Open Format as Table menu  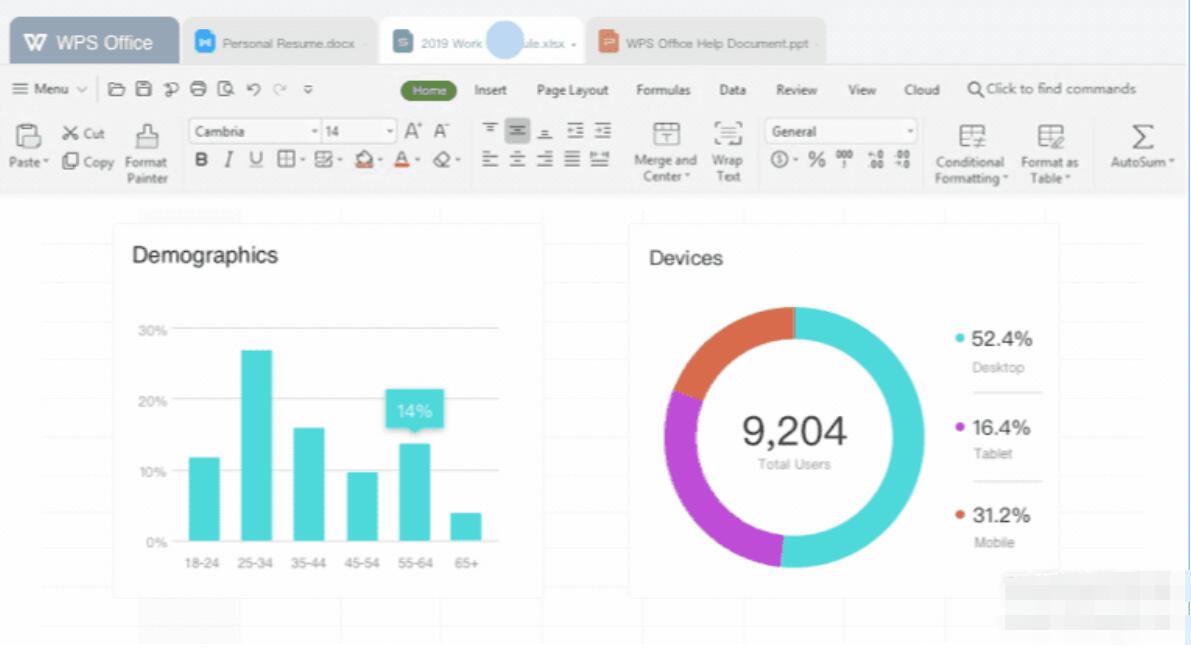(x=1050, y=154)
